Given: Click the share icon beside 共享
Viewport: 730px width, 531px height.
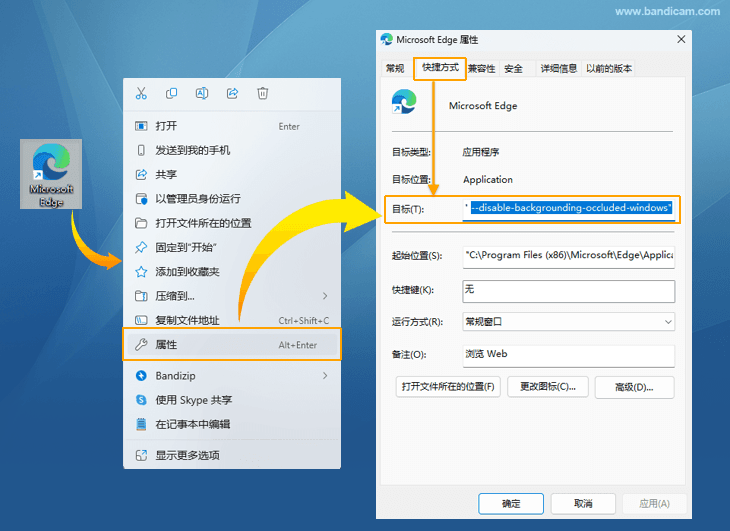Looking at the screenshot, I should click(x=141, y=175).
